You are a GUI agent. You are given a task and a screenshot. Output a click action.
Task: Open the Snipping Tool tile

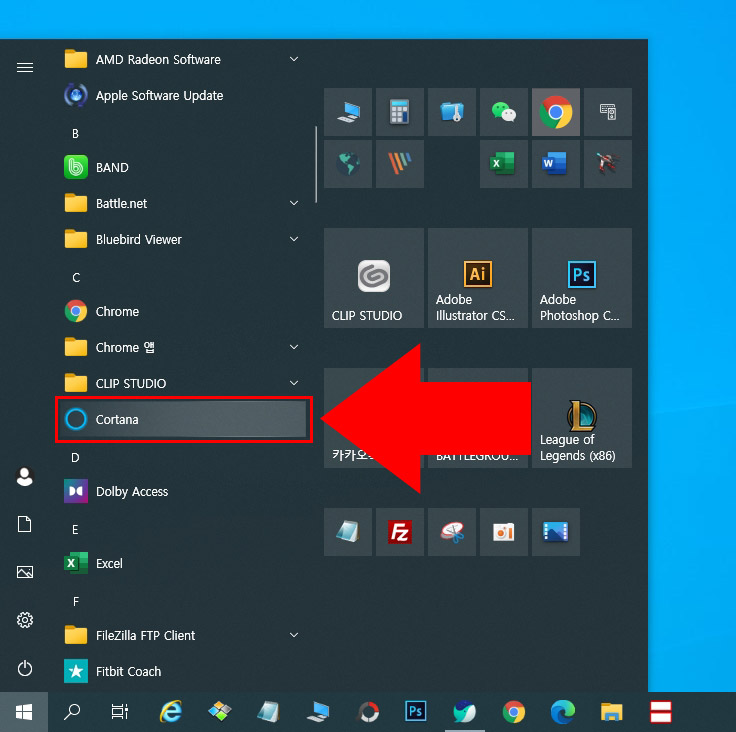452,532
